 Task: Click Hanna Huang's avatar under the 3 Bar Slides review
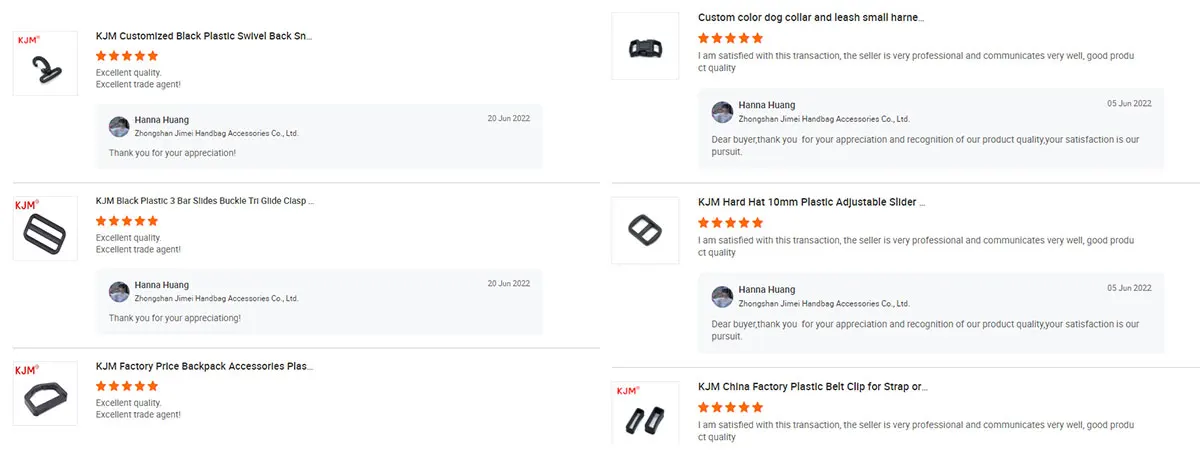point(119,292)
